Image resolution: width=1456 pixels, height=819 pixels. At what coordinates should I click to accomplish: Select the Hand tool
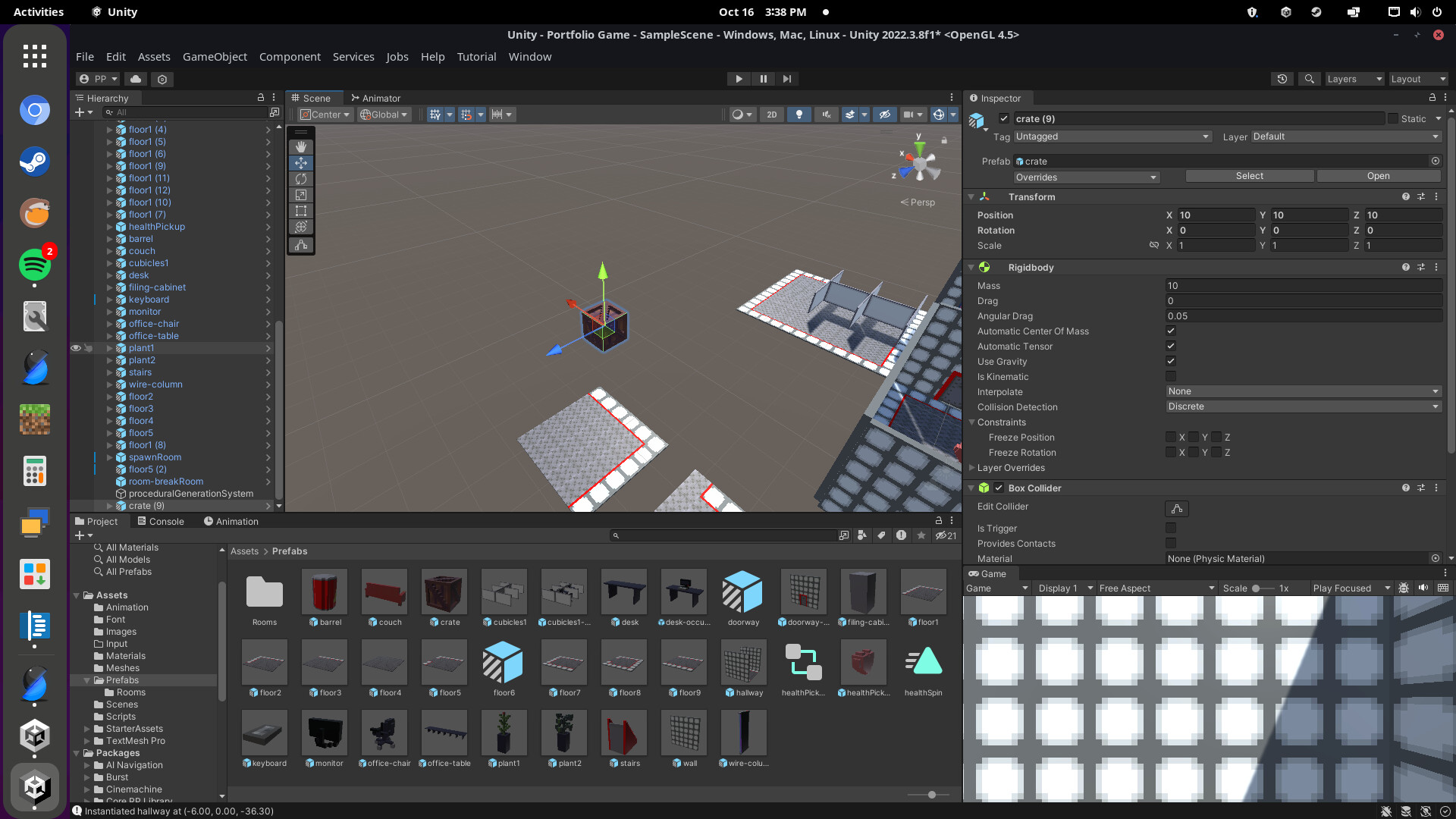tap(301, 147)
